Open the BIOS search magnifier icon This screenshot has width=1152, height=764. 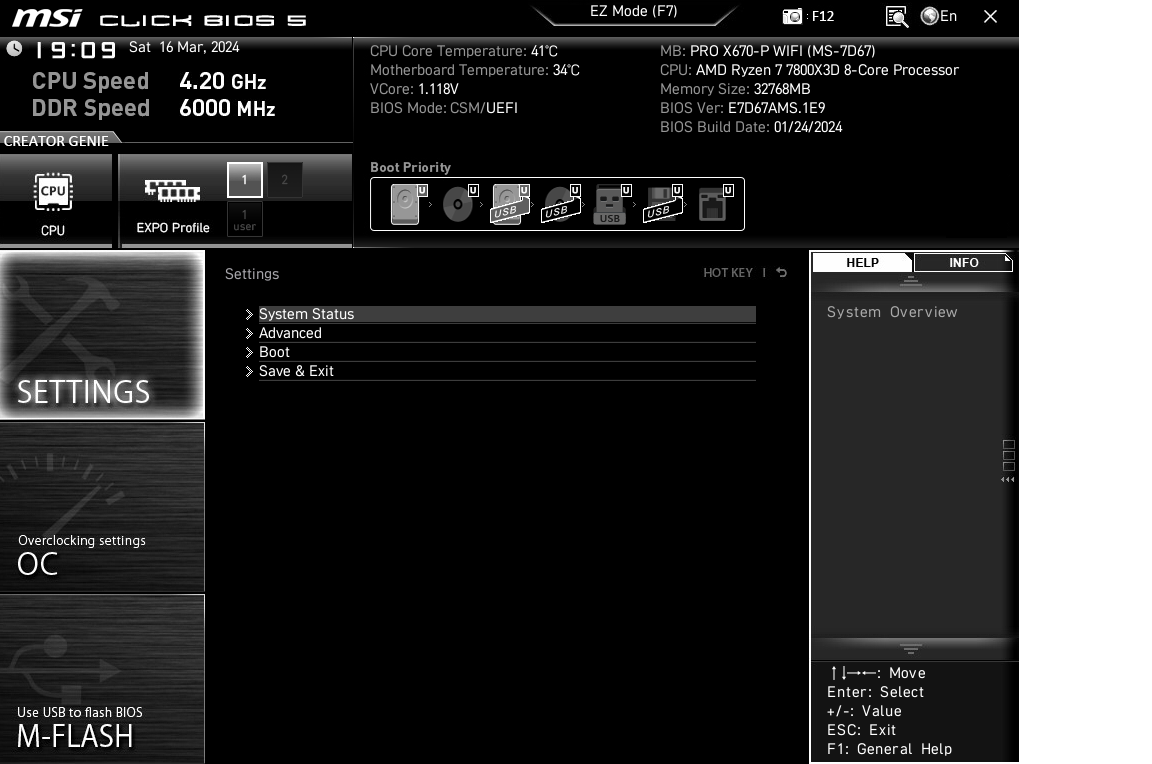pyautogui.click(x=896, y=16)
